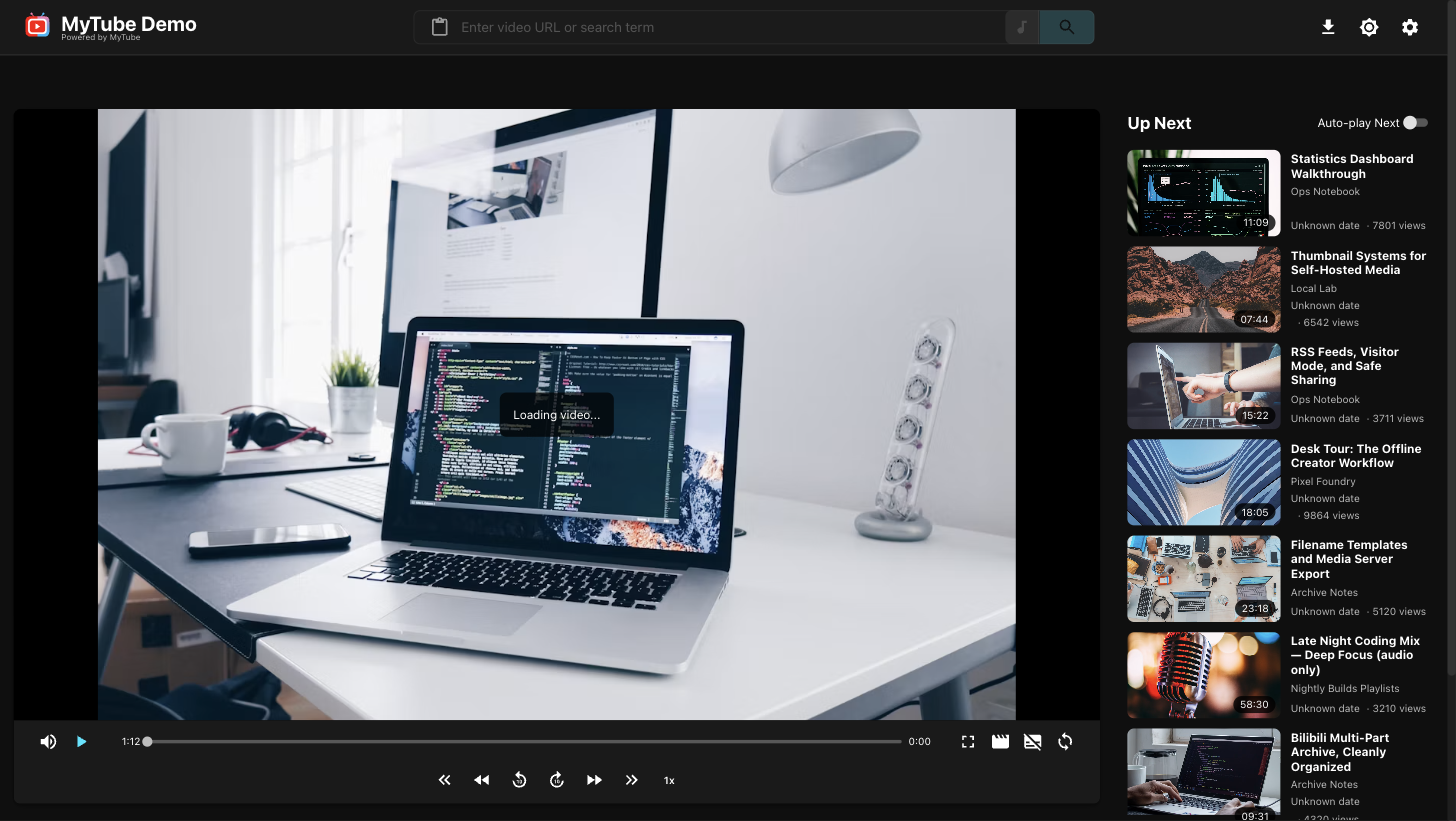Toggle cinema mode with the clapperboard icon
The image size is (1456, 821).
(x=1000, y=742)
